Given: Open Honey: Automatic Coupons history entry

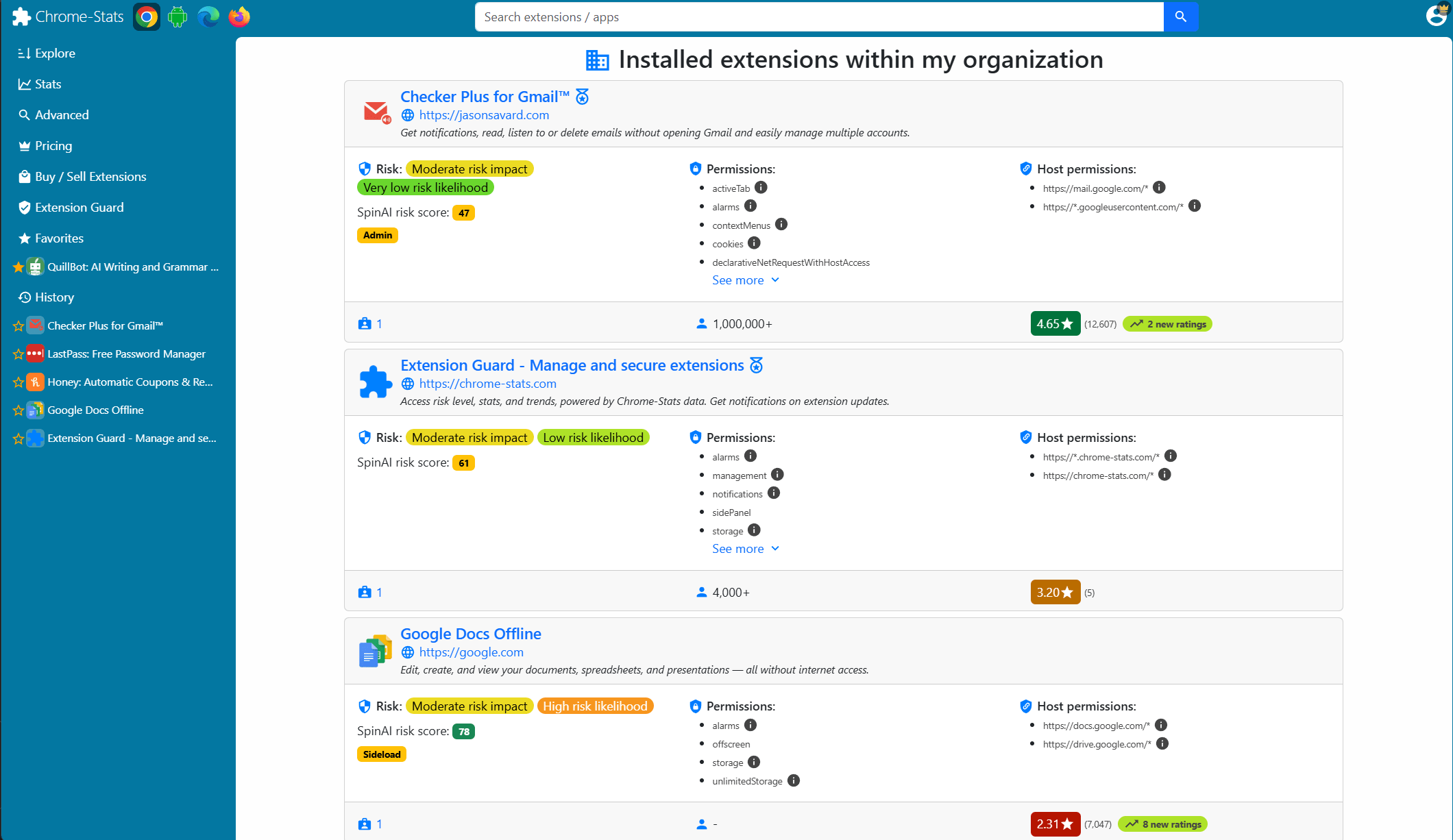Looking at the screenshot, I should click(130, 382).
